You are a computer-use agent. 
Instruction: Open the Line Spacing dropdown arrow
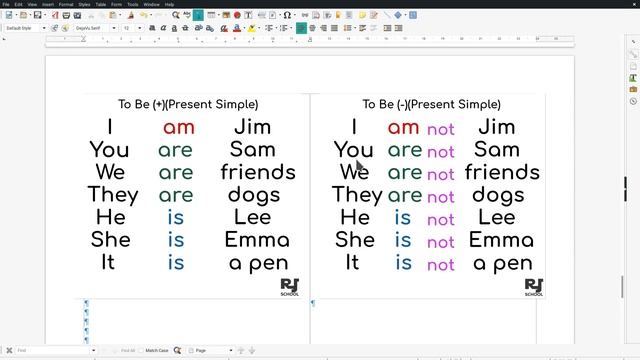pyautogui.click(x=354, y=28)
